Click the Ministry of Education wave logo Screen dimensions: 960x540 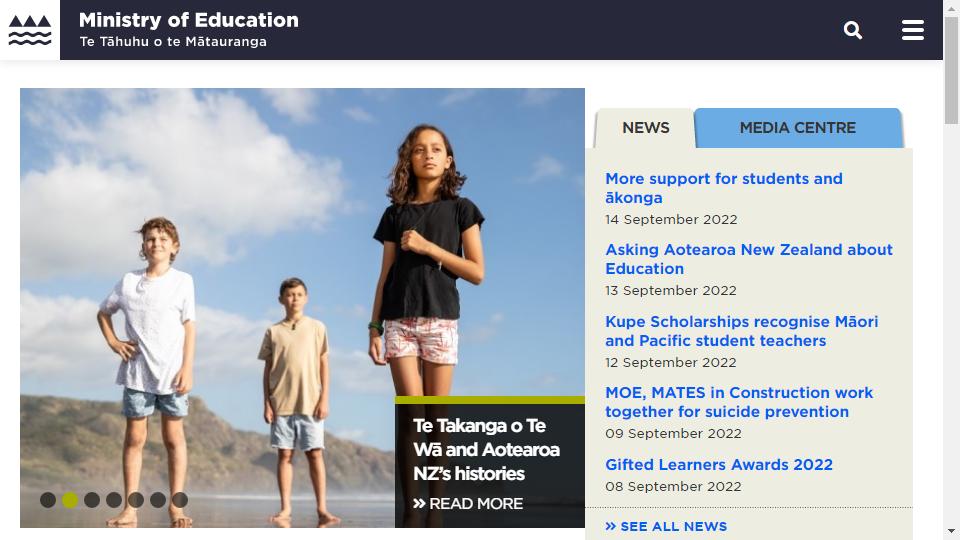click(x=30, y=30)
